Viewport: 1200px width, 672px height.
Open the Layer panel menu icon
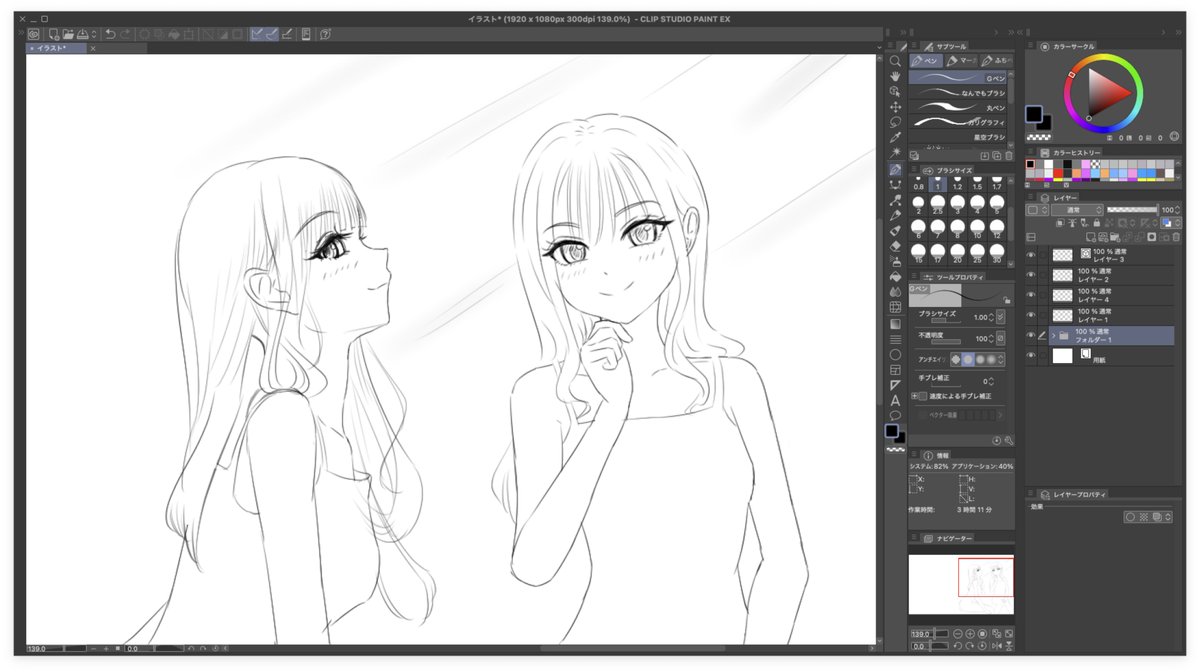click(x=1031, y=198)
